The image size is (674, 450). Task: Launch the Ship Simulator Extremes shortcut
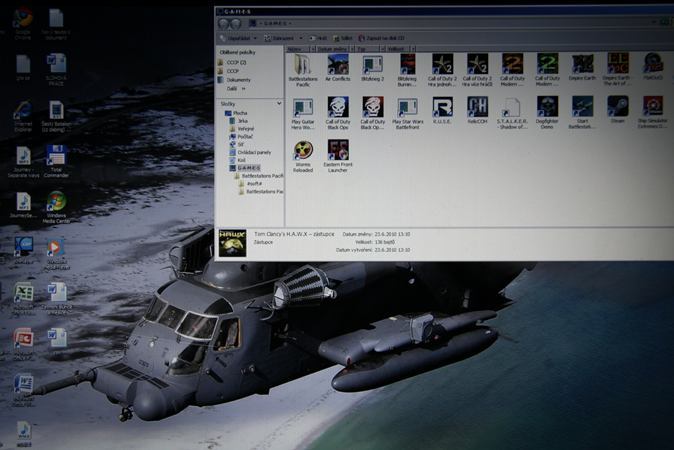click(x=653, y=112)
